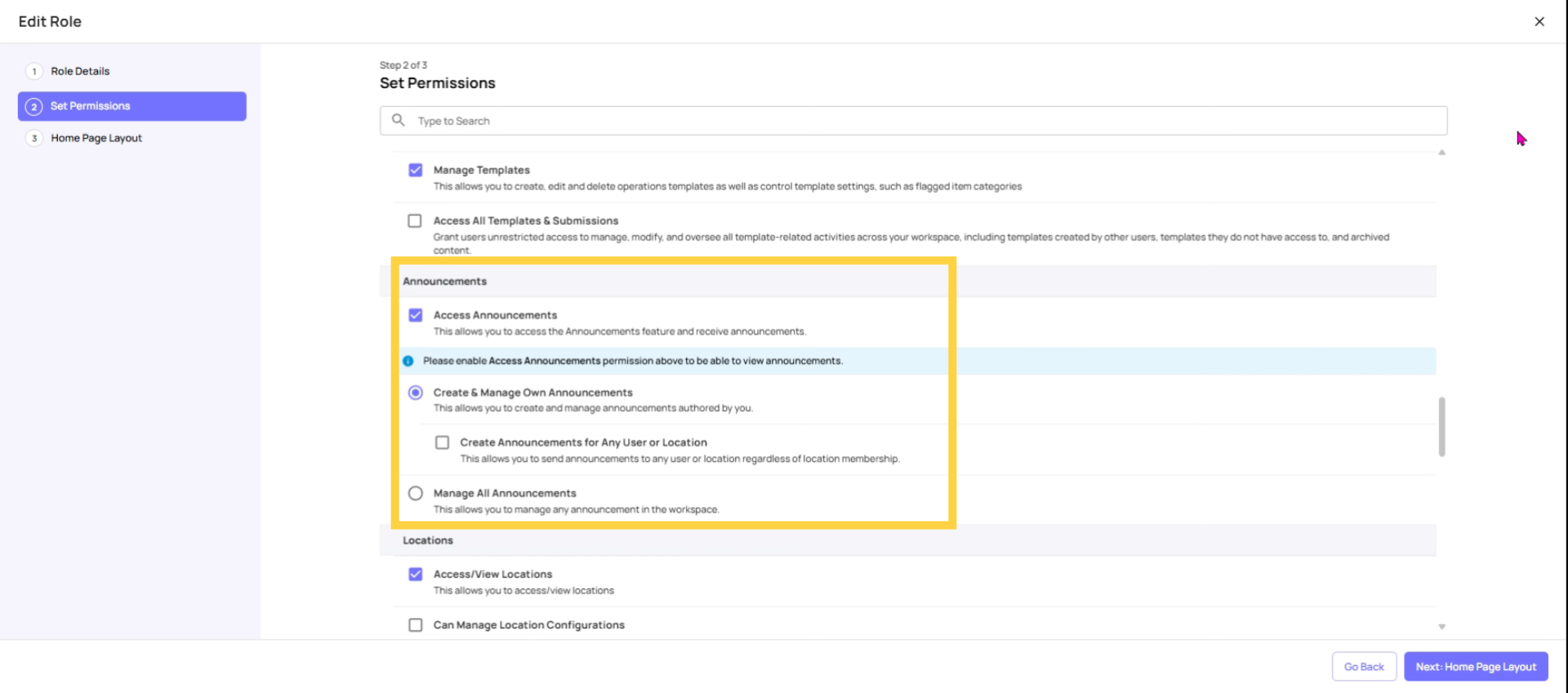Viewport: 1568px width, 693px height.
Task: Enable Access All Templates & Submissions
Action: tap(414, 220)
